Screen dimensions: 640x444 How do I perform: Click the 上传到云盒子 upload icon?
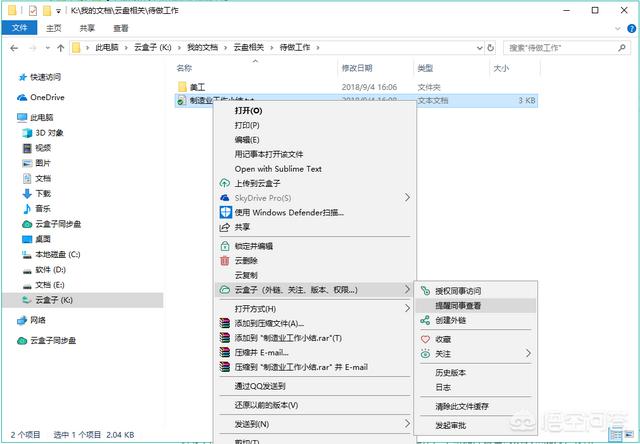click(224, 183)
